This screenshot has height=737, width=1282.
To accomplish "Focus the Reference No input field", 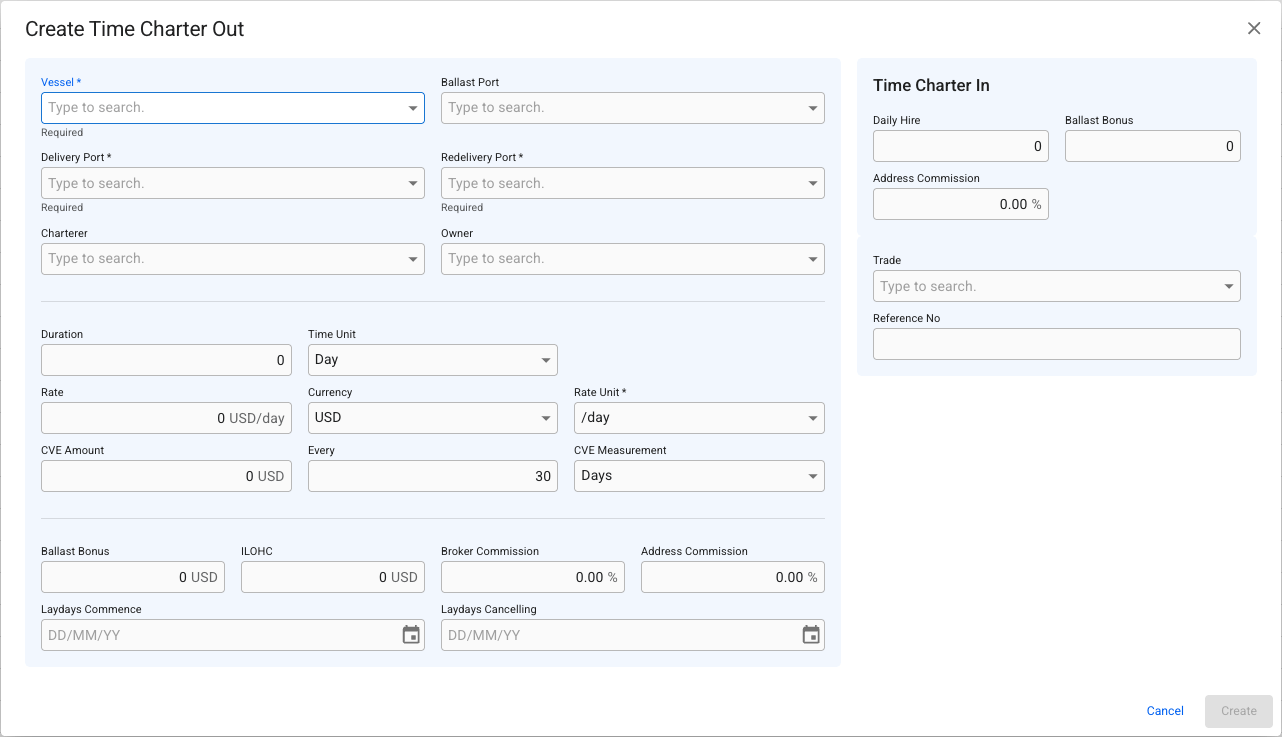I will (x=1057, y=344).
